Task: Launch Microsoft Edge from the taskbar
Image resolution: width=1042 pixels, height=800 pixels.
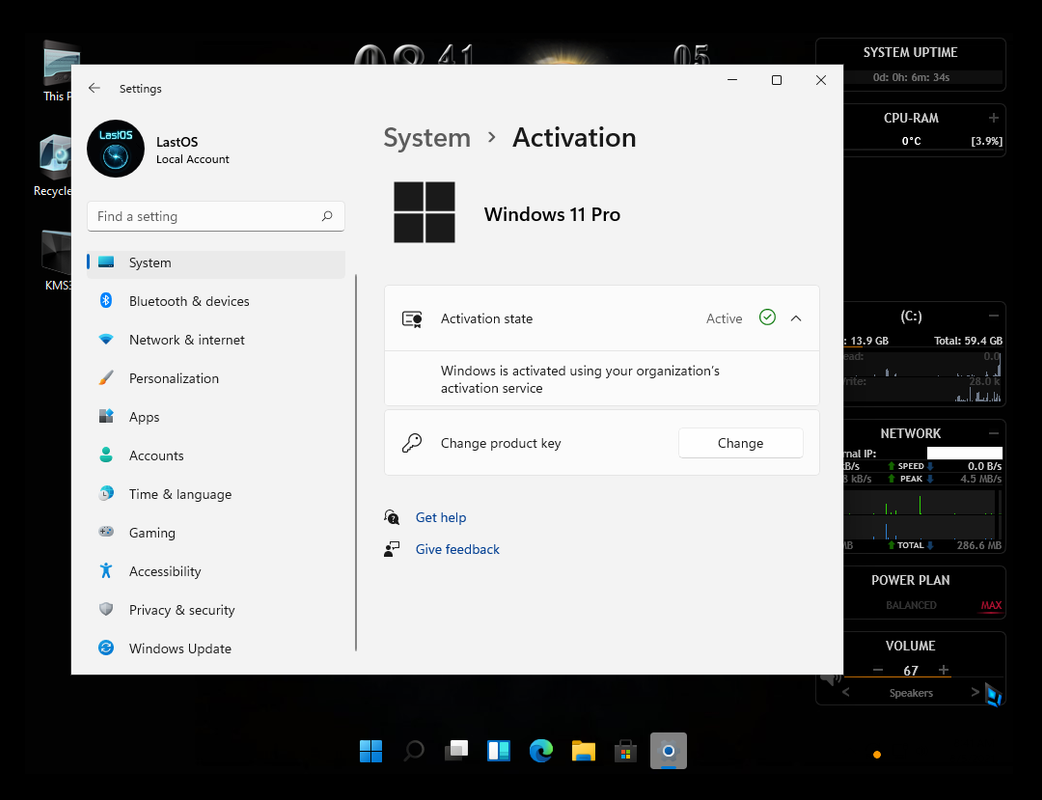Action: pos(541,751)
